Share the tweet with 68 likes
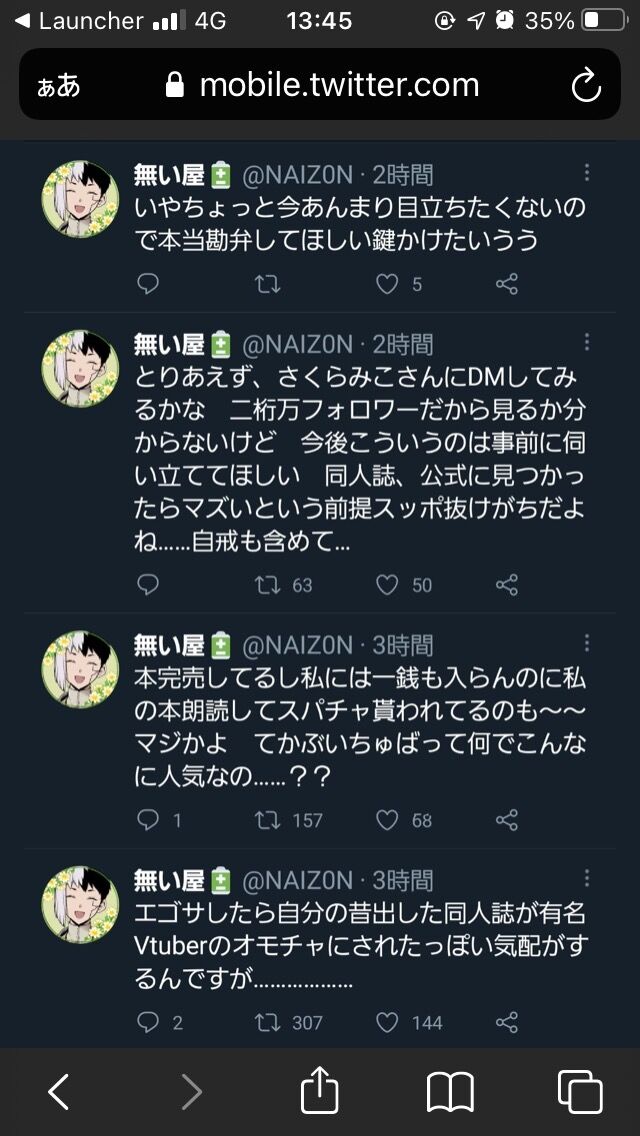Image resolution: width=640 pixels, height=1136 pixels. coord(507,820)
